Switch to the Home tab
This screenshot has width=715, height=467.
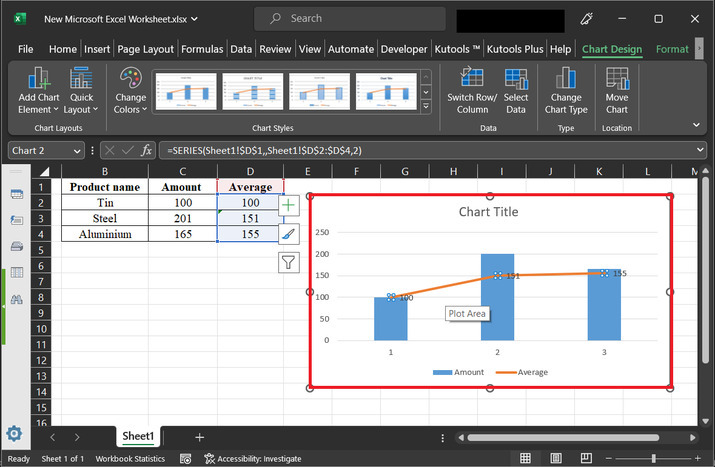coord(63,49)
